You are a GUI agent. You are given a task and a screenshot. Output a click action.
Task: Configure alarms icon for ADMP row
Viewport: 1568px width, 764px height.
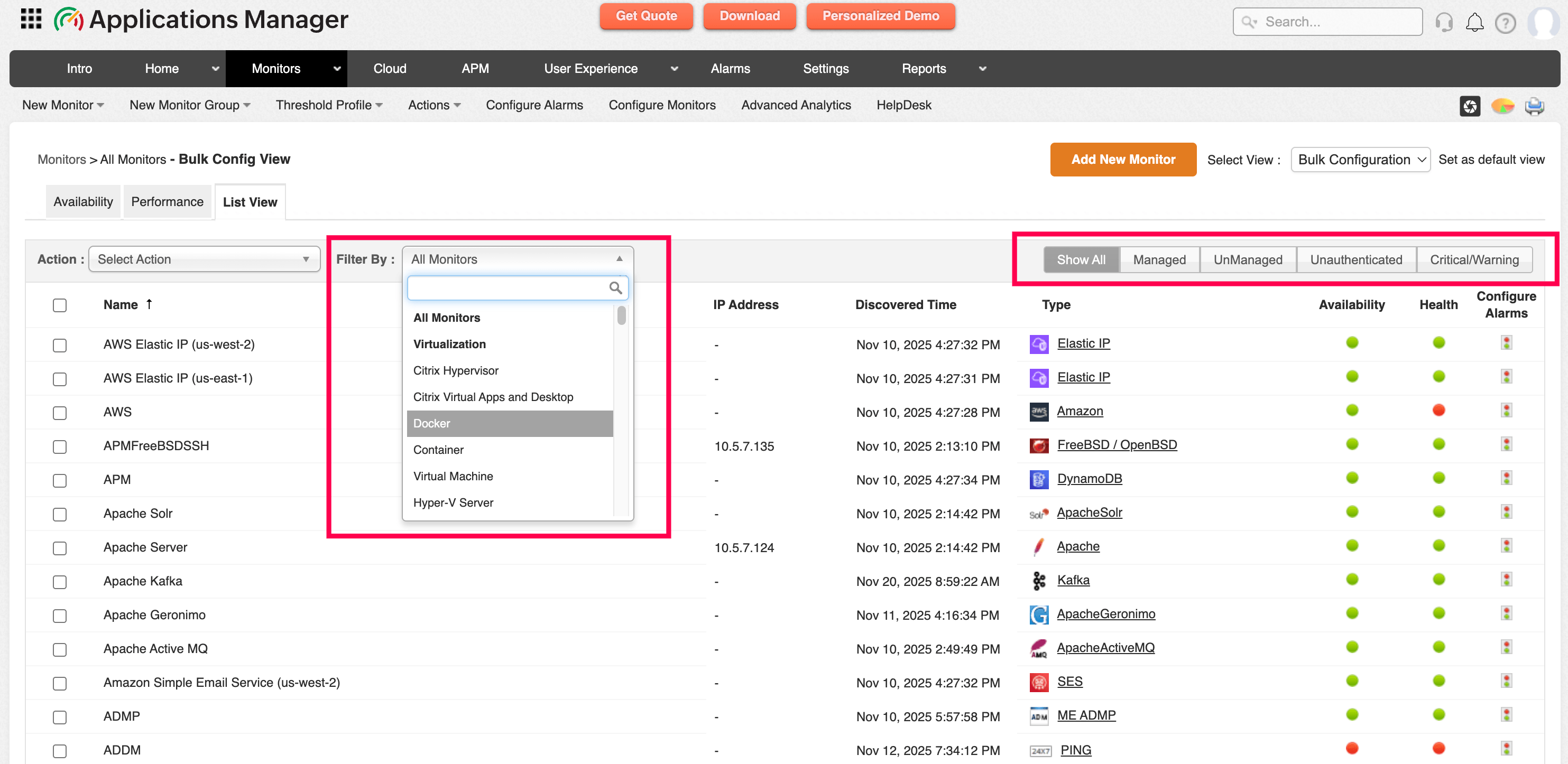coord(1506,715)
